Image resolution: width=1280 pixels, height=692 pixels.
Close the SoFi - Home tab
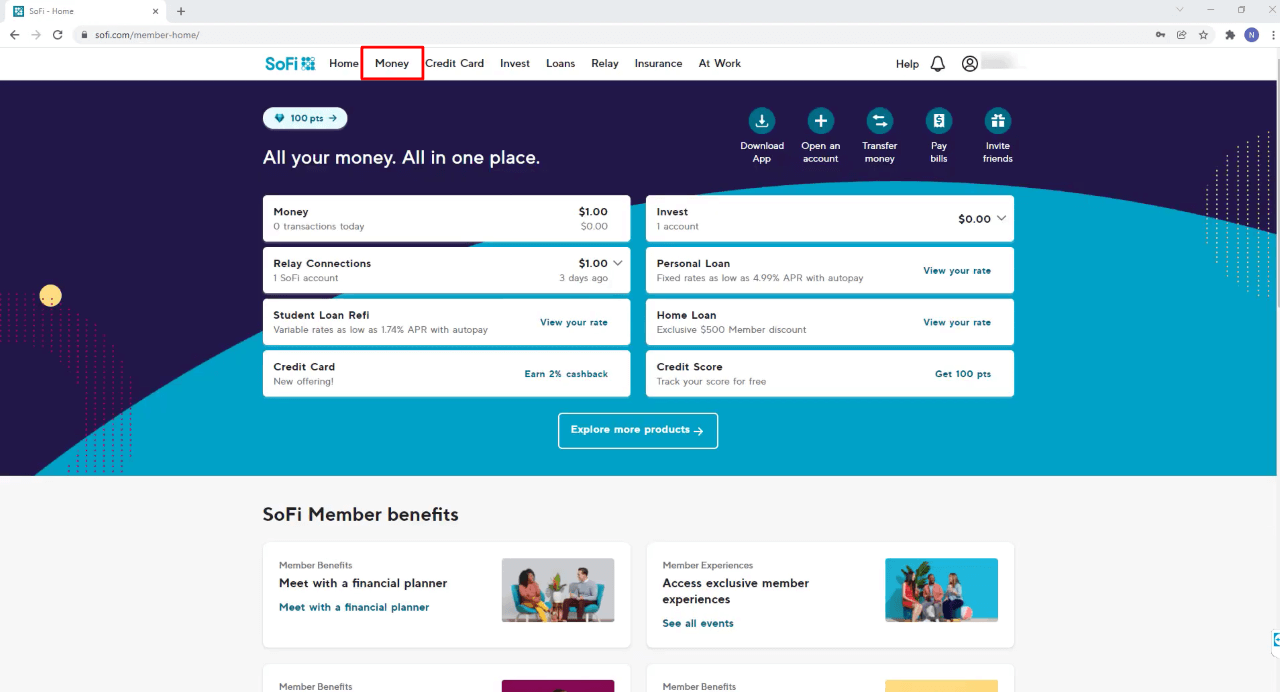click(155, 11)
